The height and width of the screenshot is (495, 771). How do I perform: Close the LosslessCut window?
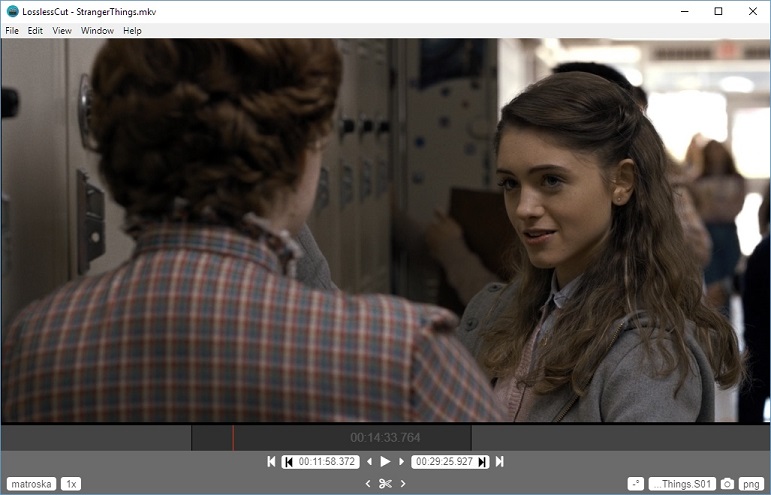point(753,11)
